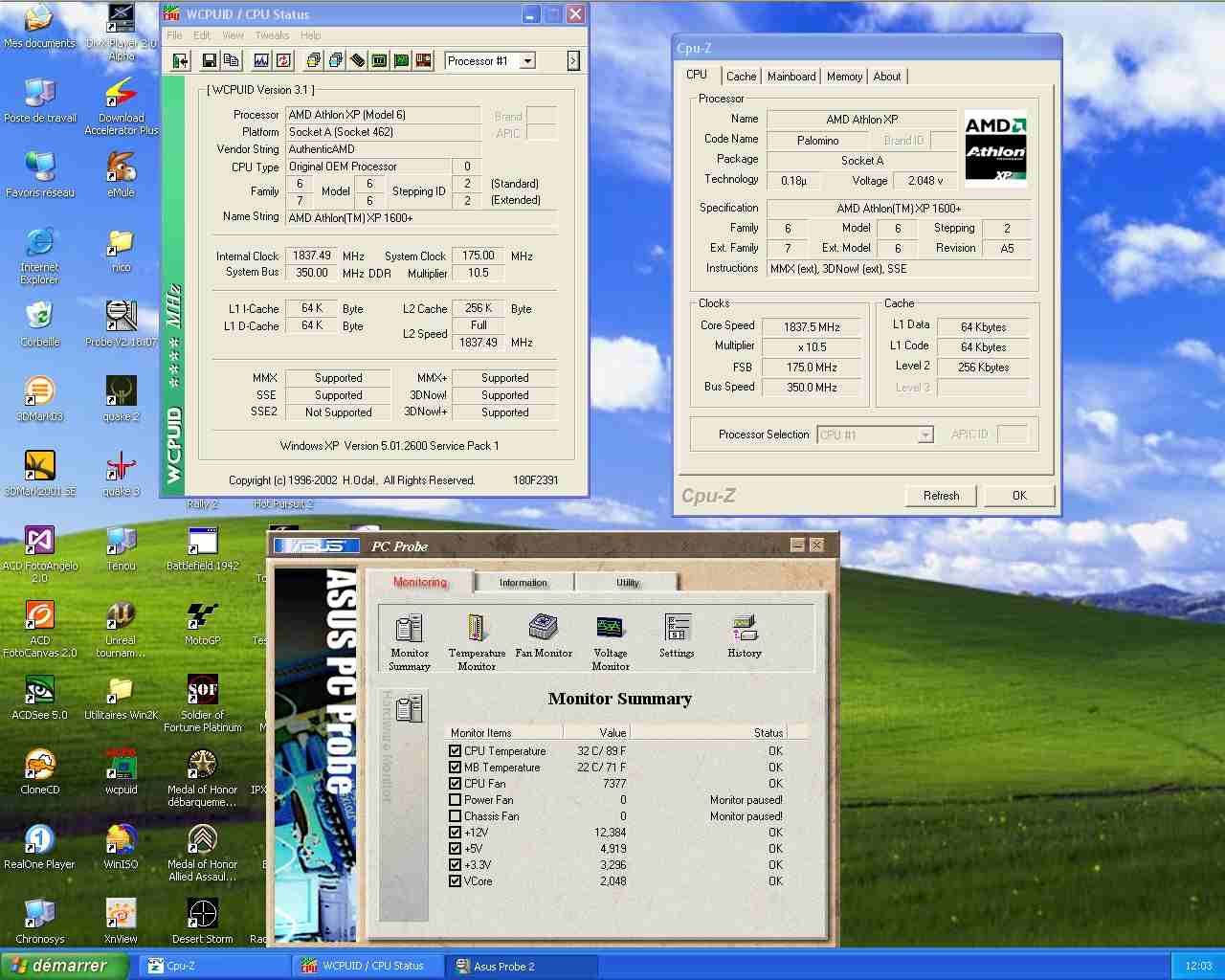Toggle +5V monitoring checkbox
The width and height of the screenshot is (1225, 980).
(x=456, y=849)
